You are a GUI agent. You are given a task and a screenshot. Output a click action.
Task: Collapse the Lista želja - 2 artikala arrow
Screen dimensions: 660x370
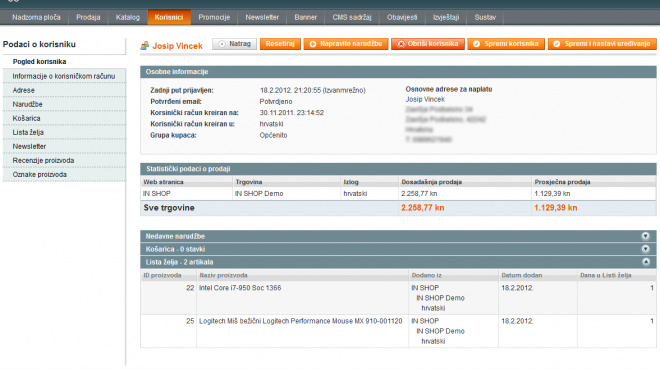pyautogui.click(x=645, y=262)
